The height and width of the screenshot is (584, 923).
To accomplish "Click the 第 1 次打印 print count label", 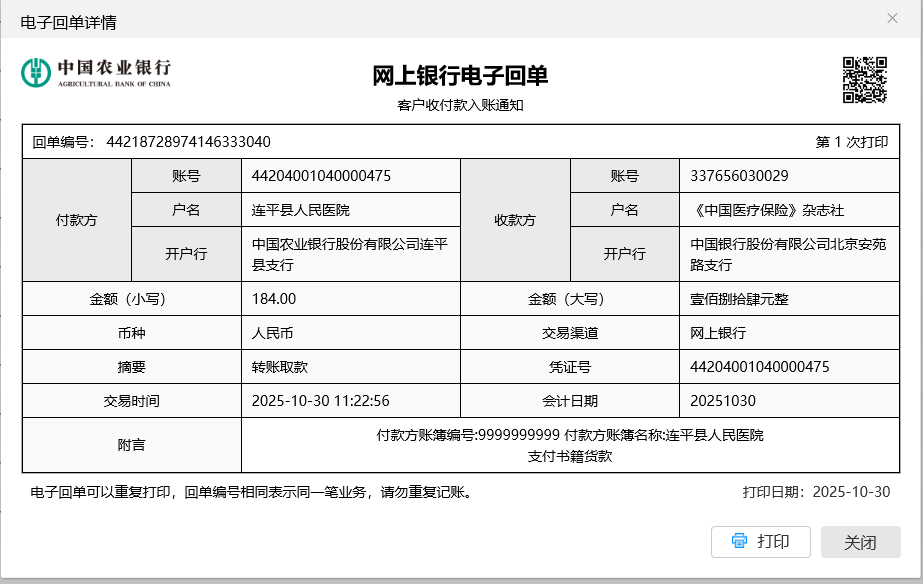I will 851,142.
